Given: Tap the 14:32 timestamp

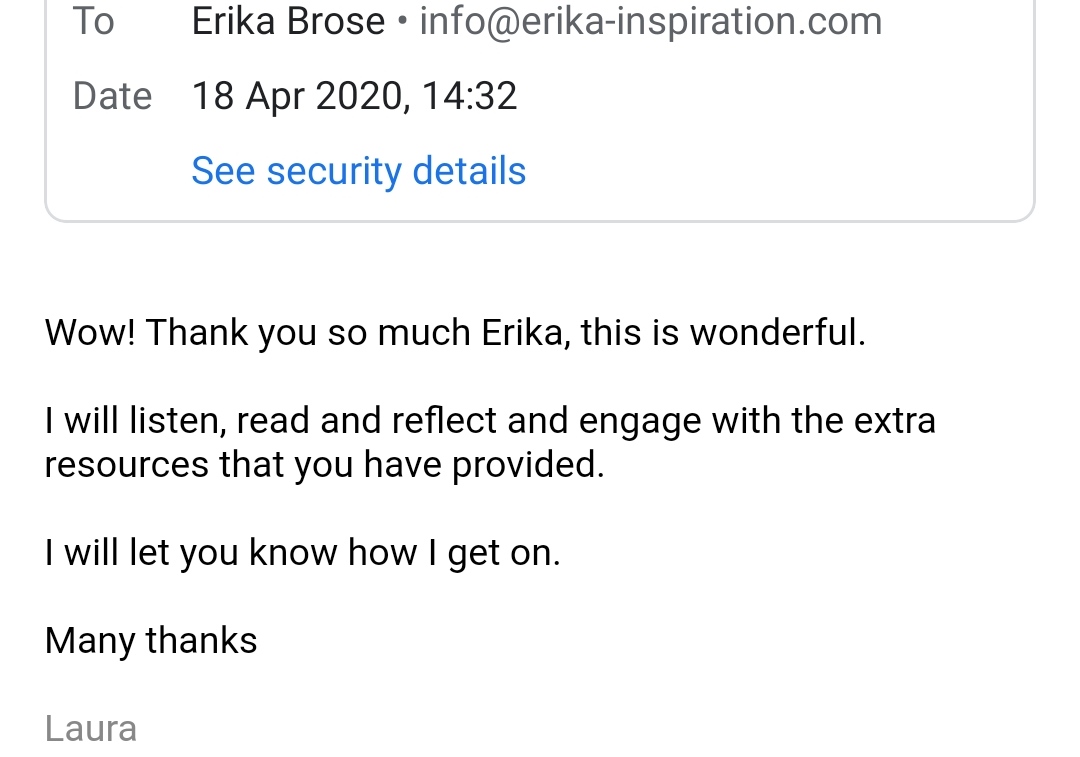Looking at the screenshot, I should click(469, 96).
